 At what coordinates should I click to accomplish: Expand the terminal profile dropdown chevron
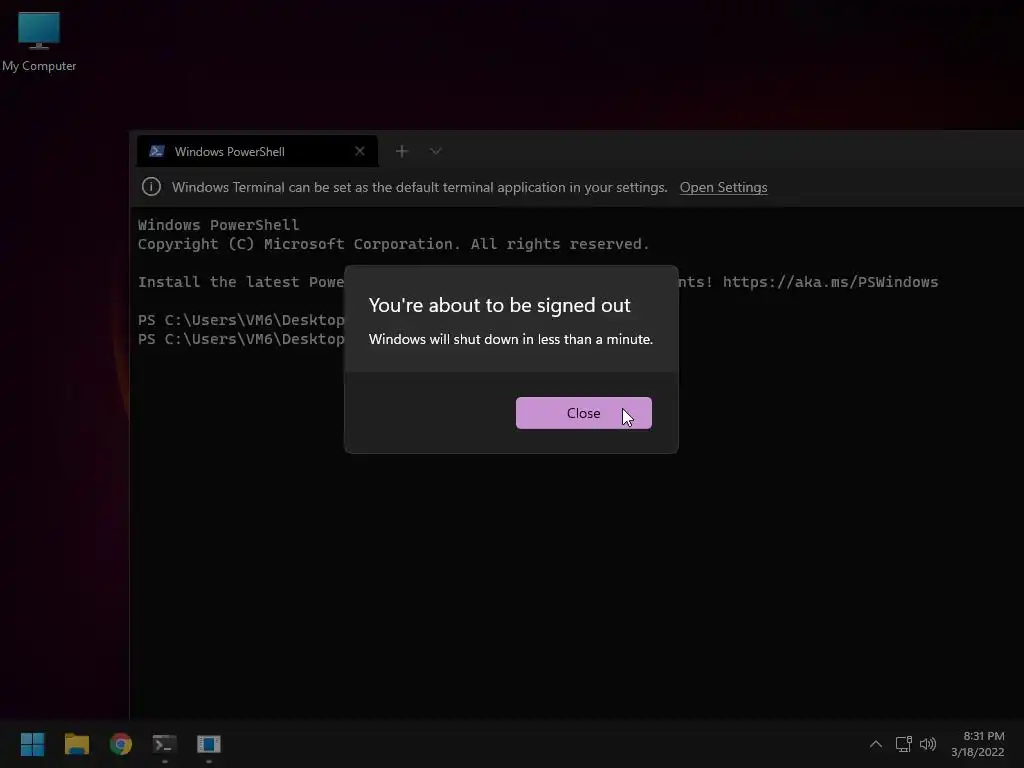click(x=436, y=152)
